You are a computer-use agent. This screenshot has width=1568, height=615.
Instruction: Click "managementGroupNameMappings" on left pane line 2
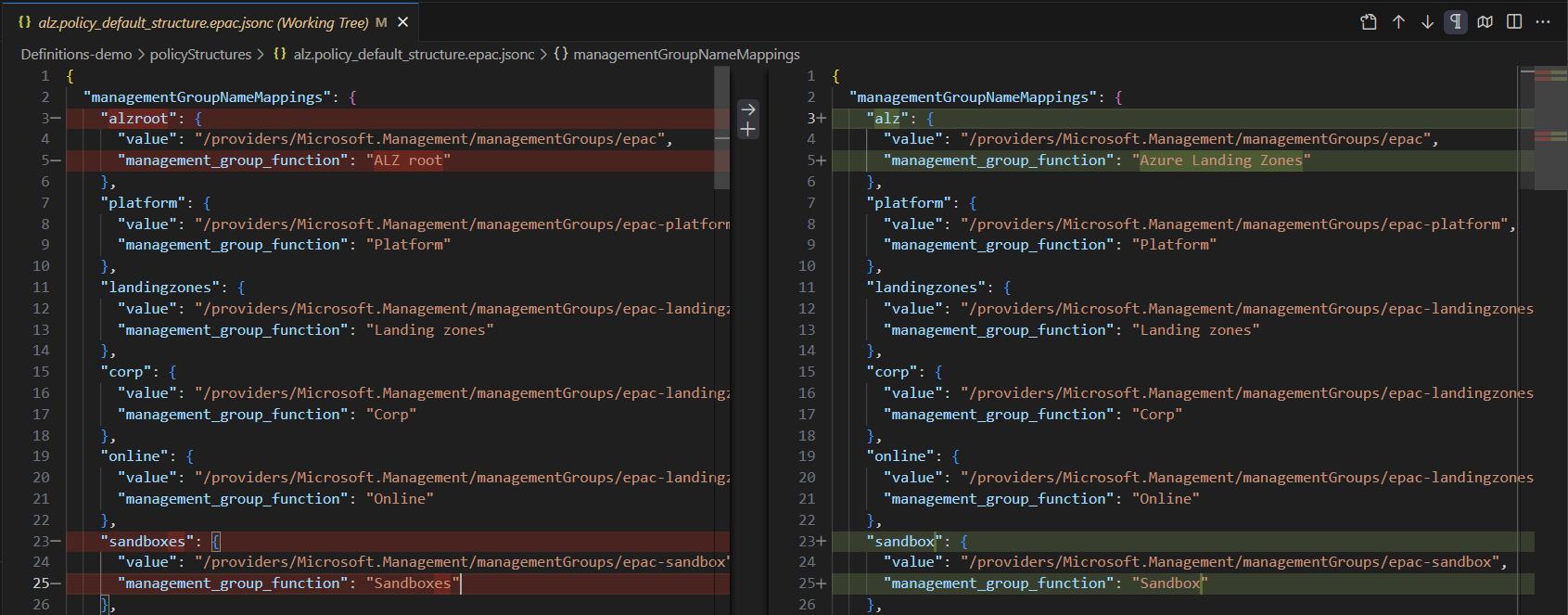[208, 97]
